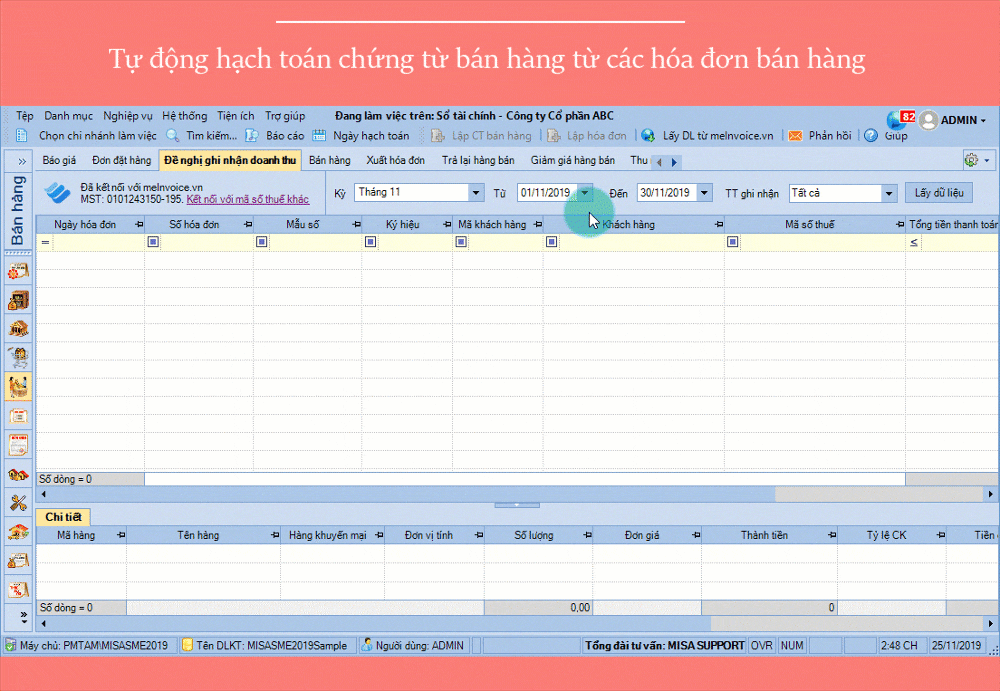
Task: Click the horizontal scrollbar of the invoice grid
Action: 500,494
